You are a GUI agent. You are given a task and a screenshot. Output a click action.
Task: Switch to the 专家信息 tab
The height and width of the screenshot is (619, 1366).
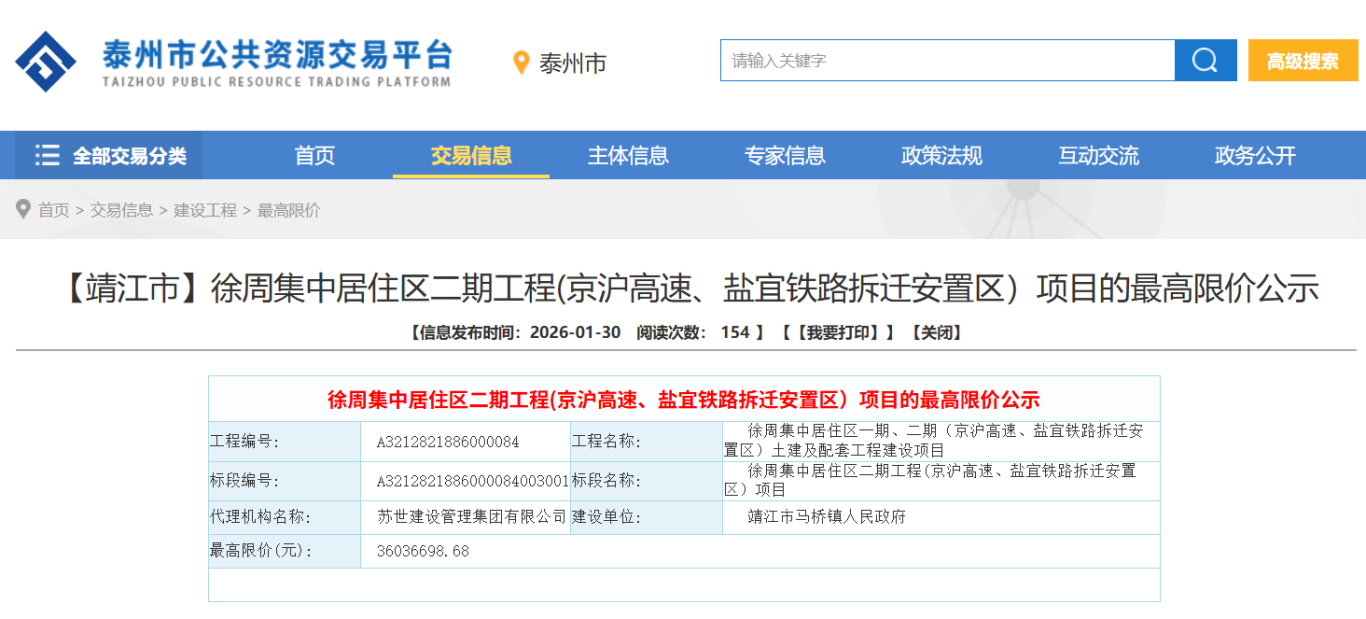click(x=785, y=156)
